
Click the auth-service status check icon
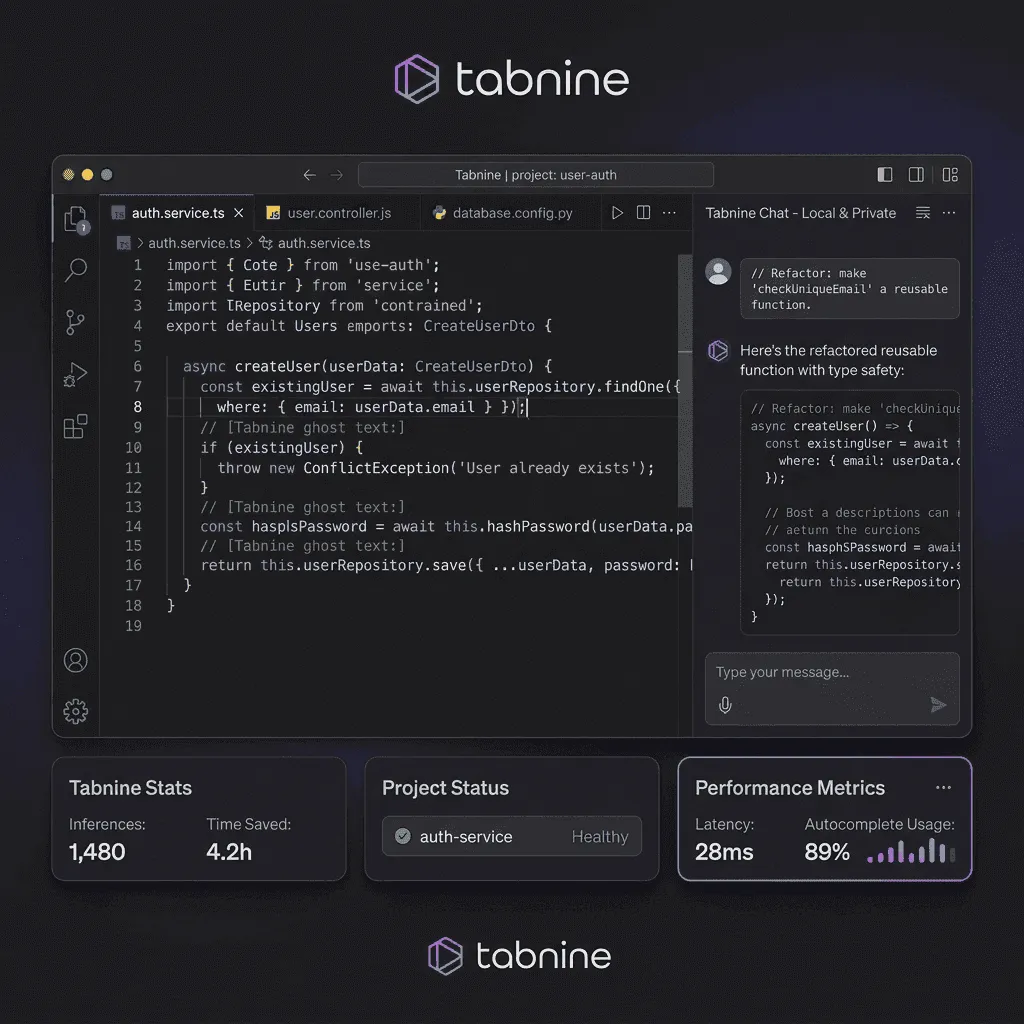tap(403, 836)
